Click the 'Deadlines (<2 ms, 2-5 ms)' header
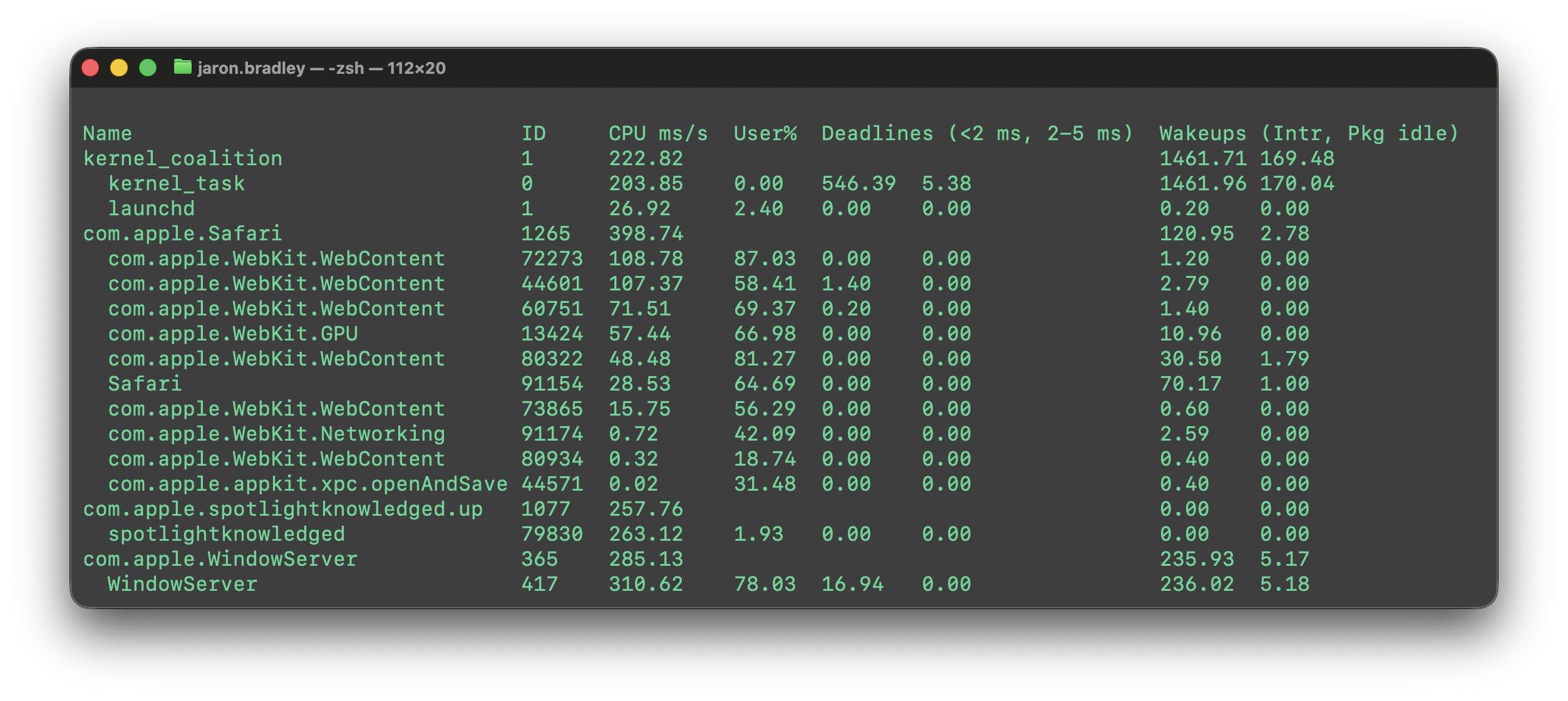This screenshot has width=1568, height=701. (977, 133)
